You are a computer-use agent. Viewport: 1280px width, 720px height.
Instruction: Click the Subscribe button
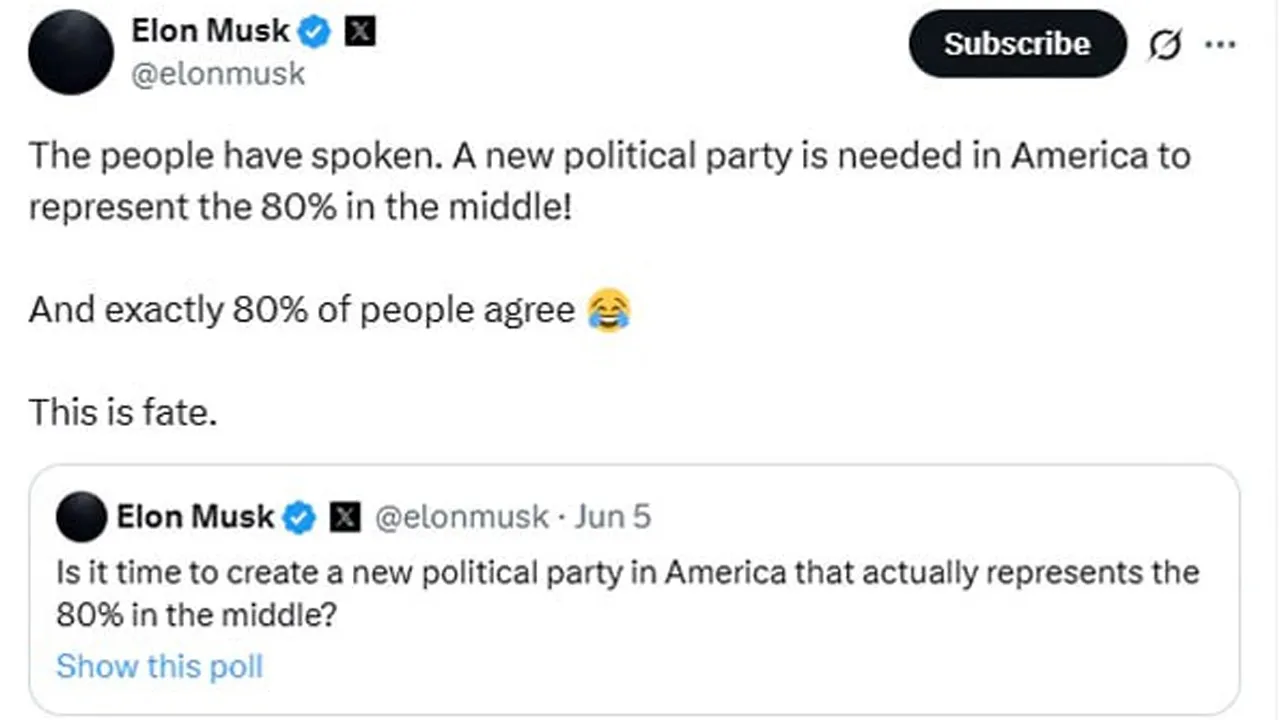pos(1016,44)
